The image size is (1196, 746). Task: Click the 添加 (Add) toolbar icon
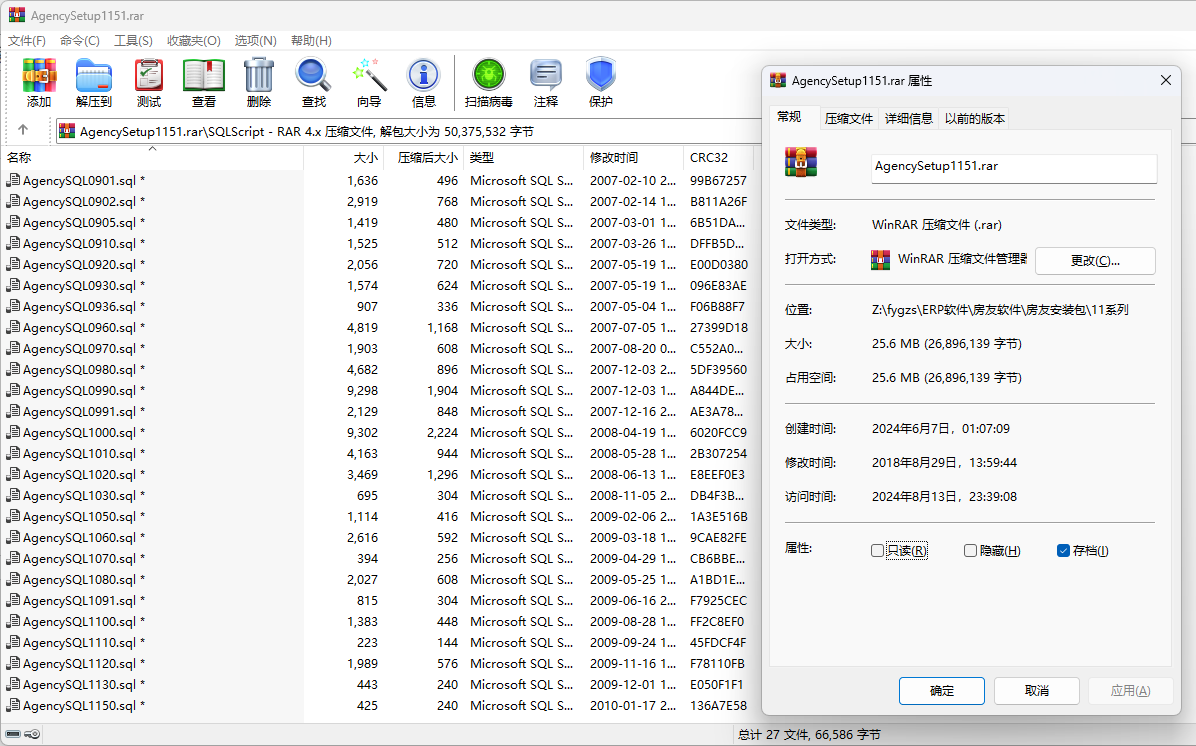pyautogui.click(x=39, y=76)
